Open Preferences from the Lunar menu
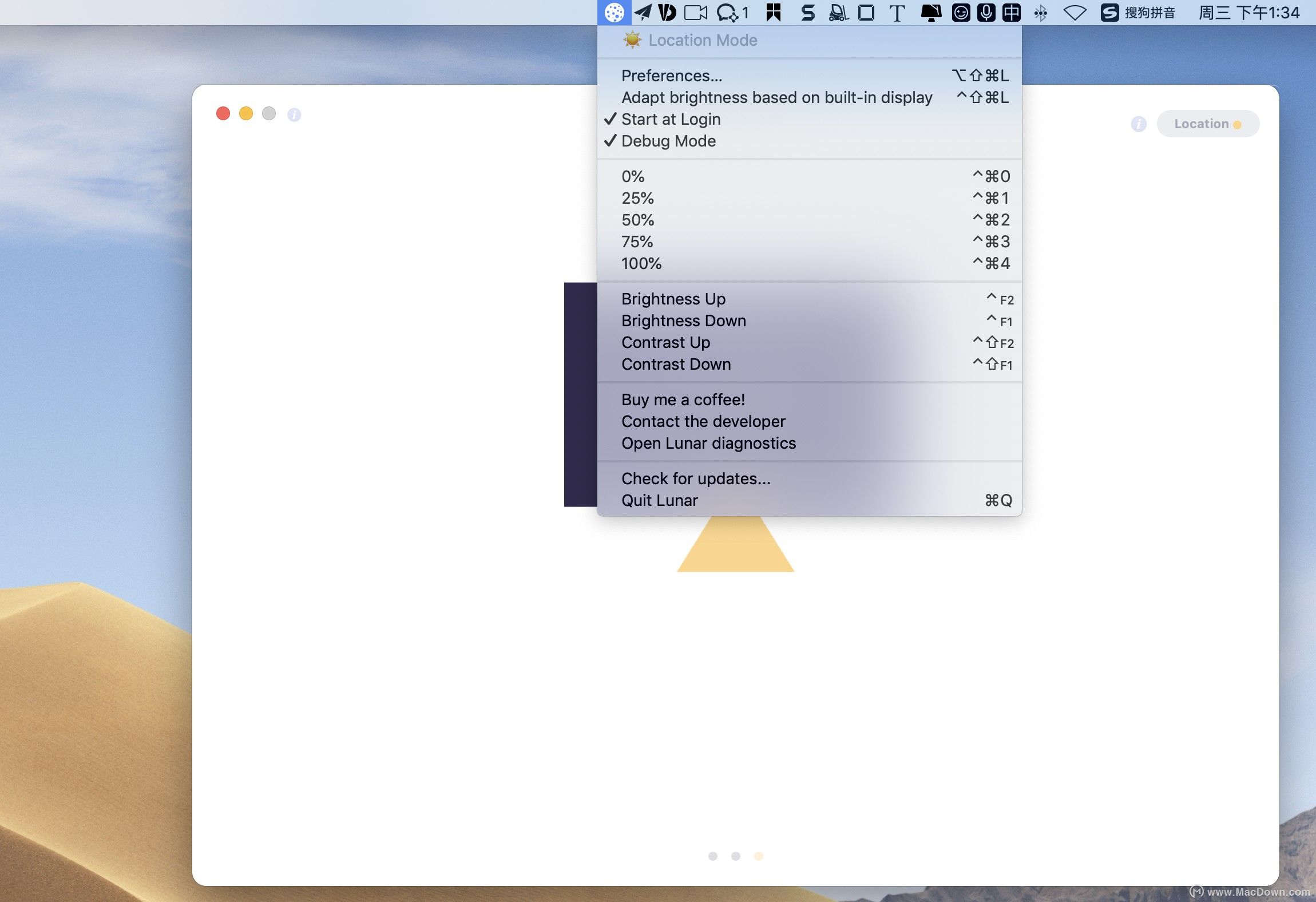1316x902 pixels. click(x=672, y=76)
